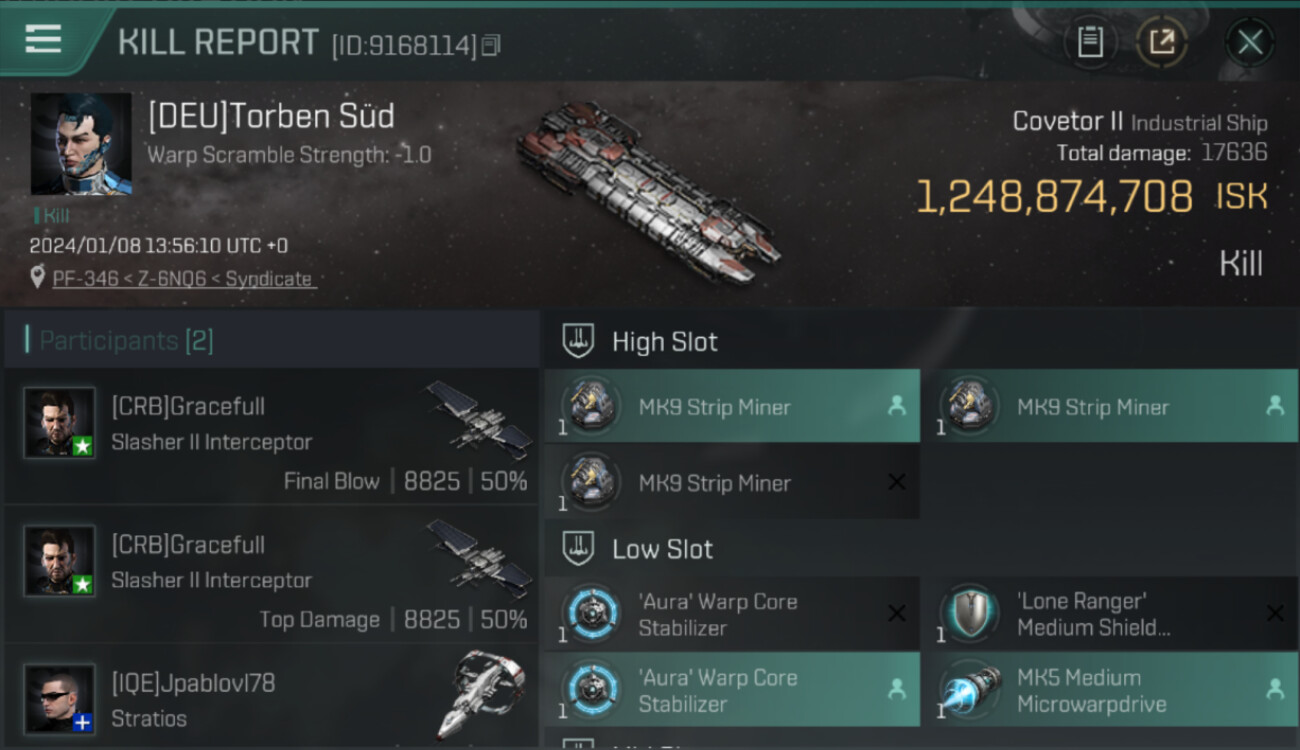Select the second highlighted MK9 Strip Miner
The image size is (1300, 750).
tap(1110, 406)
